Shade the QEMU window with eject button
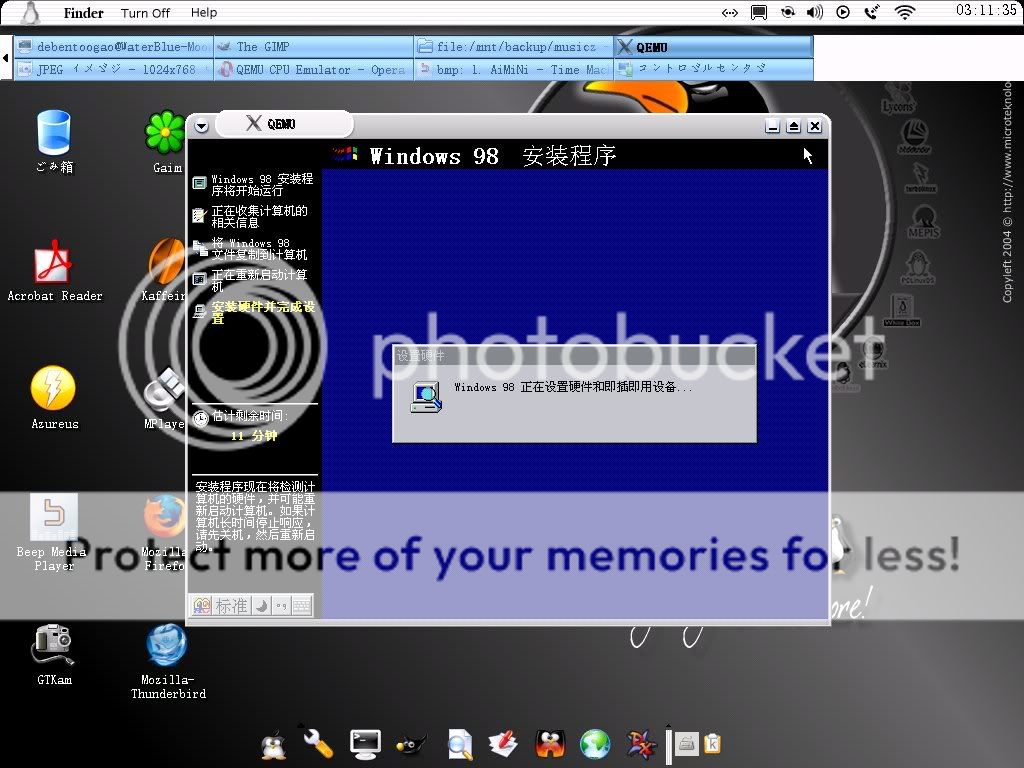 coord(793,126)
